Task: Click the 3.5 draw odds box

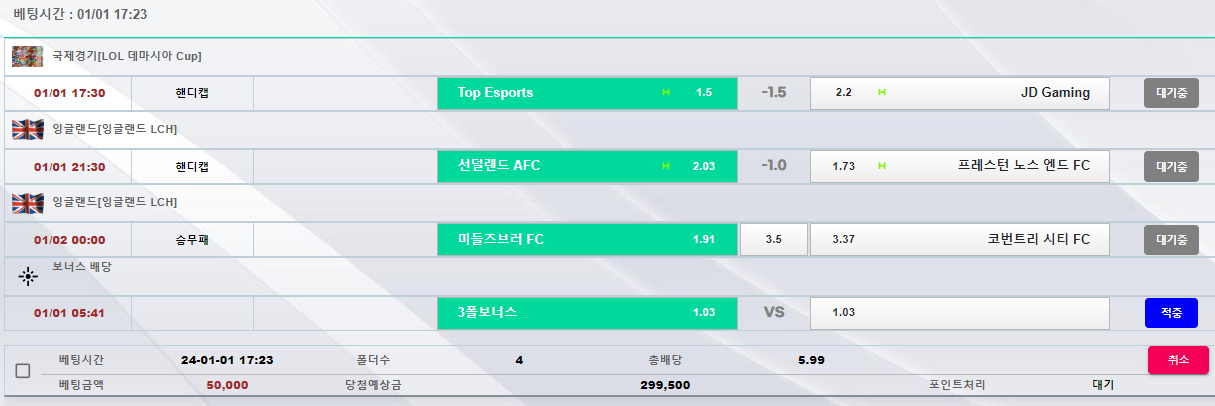Action: (x=773, y=240)
